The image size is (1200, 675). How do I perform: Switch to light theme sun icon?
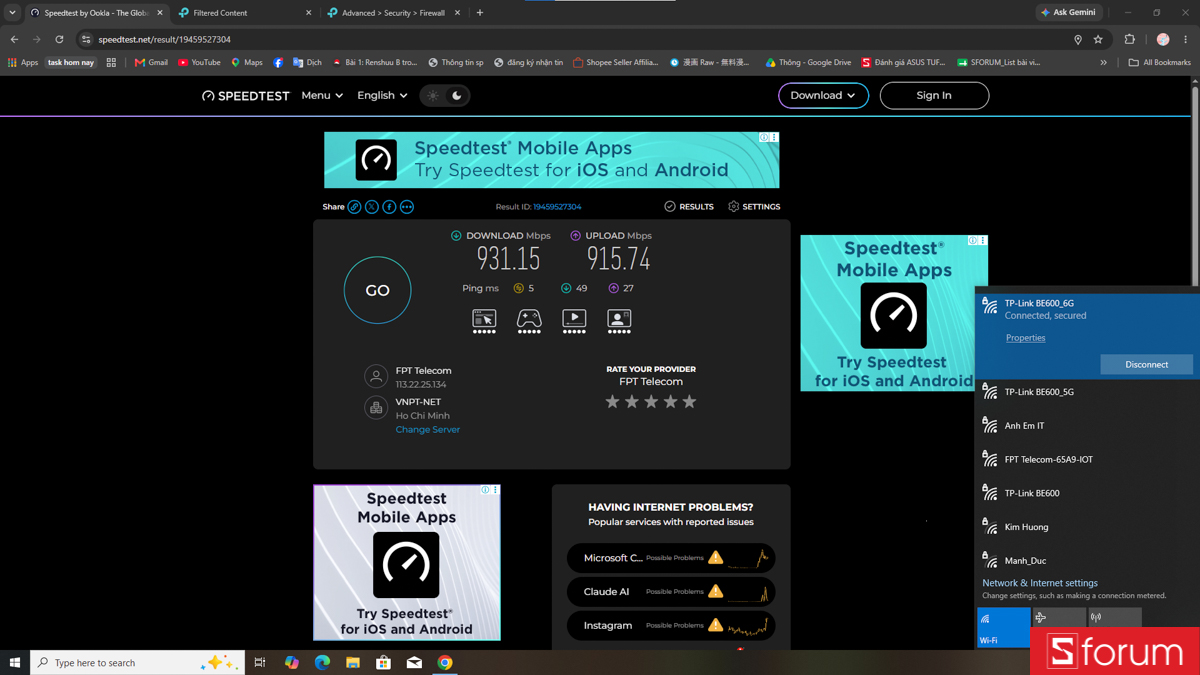[433, 96]
